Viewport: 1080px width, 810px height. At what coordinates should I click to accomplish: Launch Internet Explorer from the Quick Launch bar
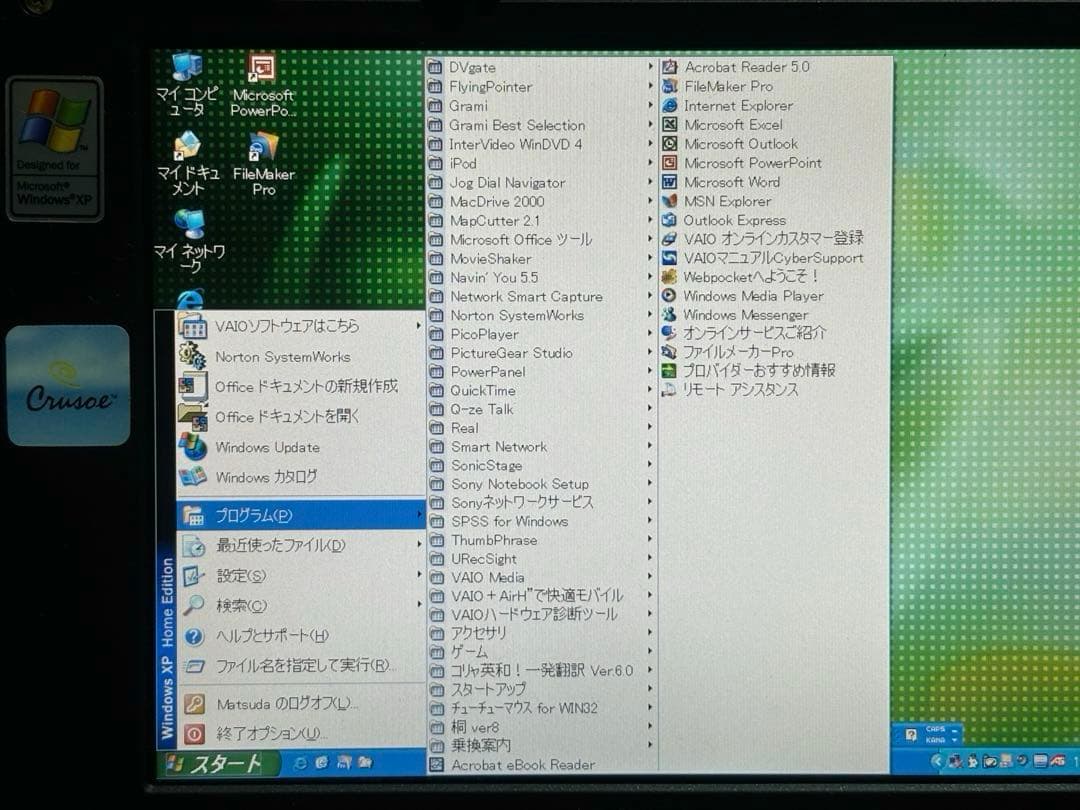click(x=300, y=762)
